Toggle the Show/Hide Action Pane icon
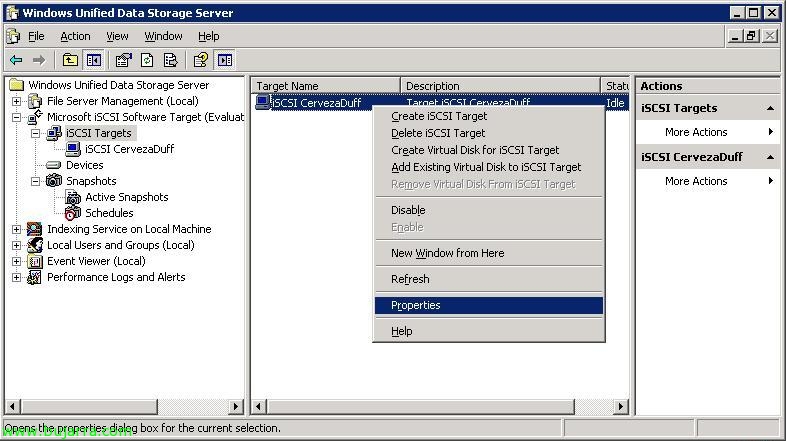The width and height of the screenshot is (786, 441). [x=224, y=60]
